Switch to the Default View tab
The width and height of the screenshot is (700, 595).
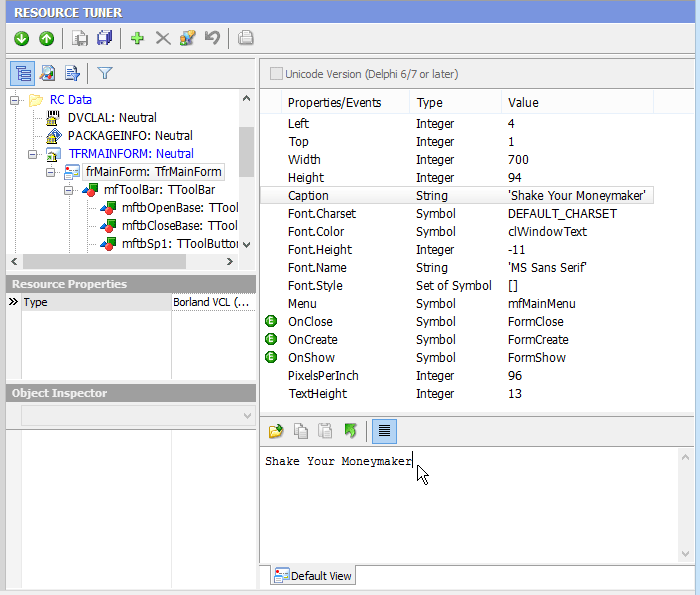click(314, 576)
